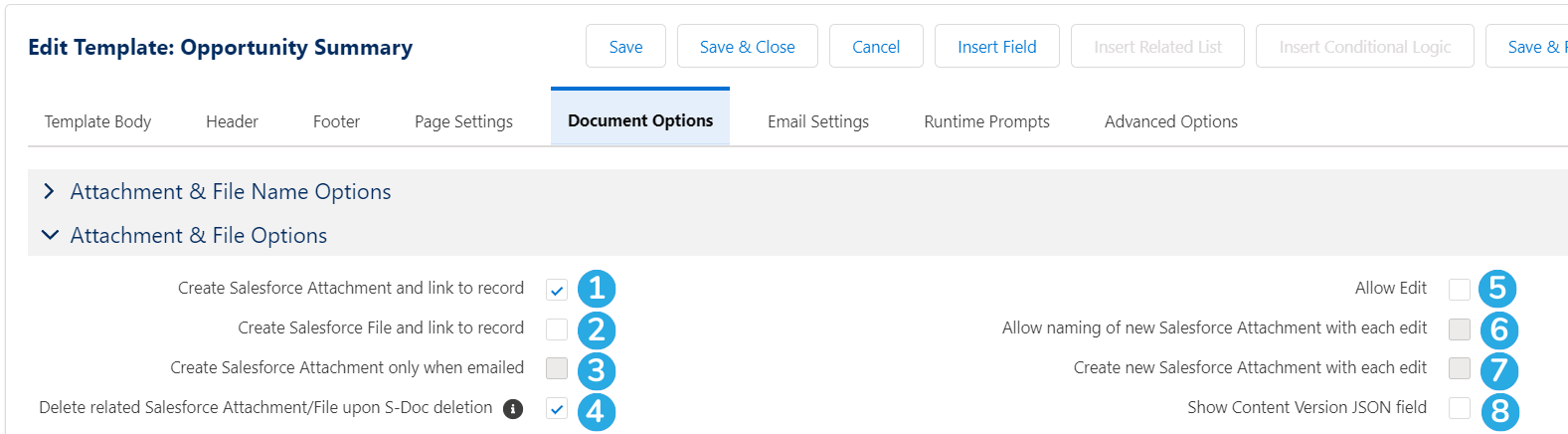Switch to the Runtime Prompts tab
Viewport: 1568px width, 434px height.
click(x=986, y=121)
